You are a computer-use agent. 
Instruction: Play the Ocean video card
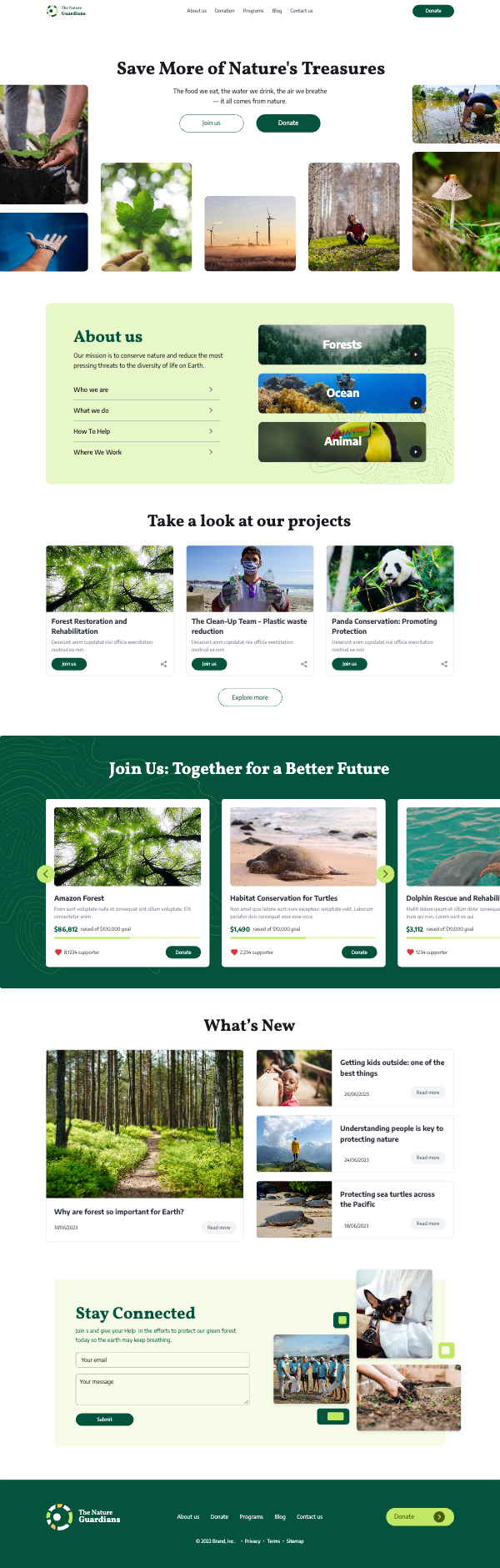(x=416, y=403)
